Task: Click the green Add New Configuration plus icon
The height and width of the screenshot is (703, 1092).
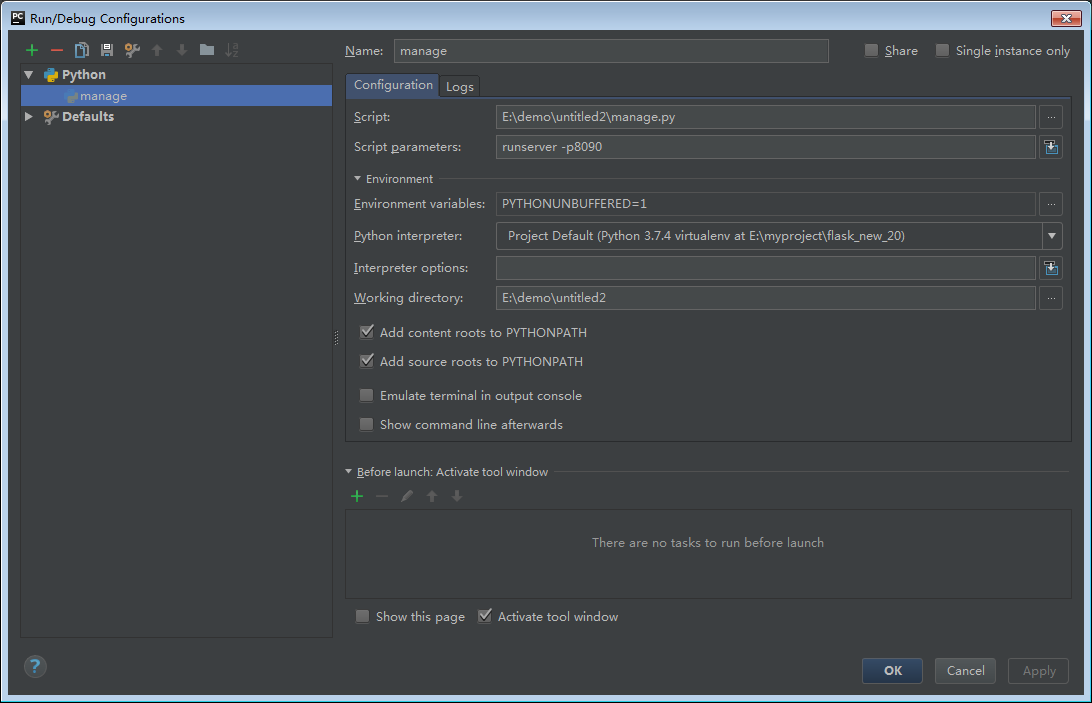Action: pyautogui.click(x=32, y=50)
